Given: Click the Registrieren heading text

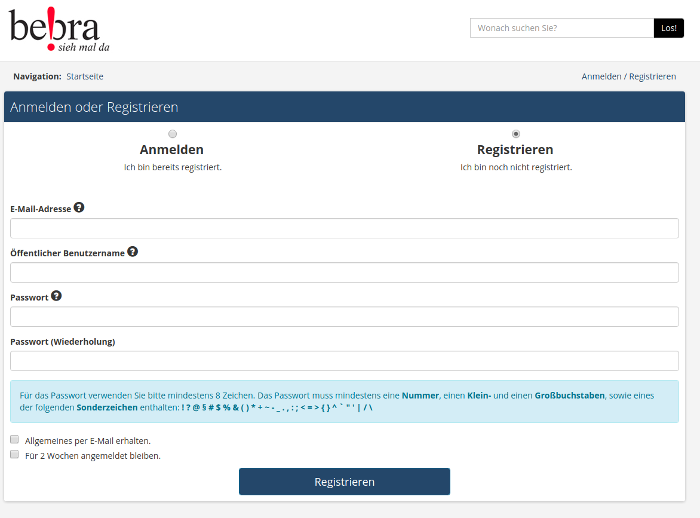Looking at the screenshot, I should 515,150.
